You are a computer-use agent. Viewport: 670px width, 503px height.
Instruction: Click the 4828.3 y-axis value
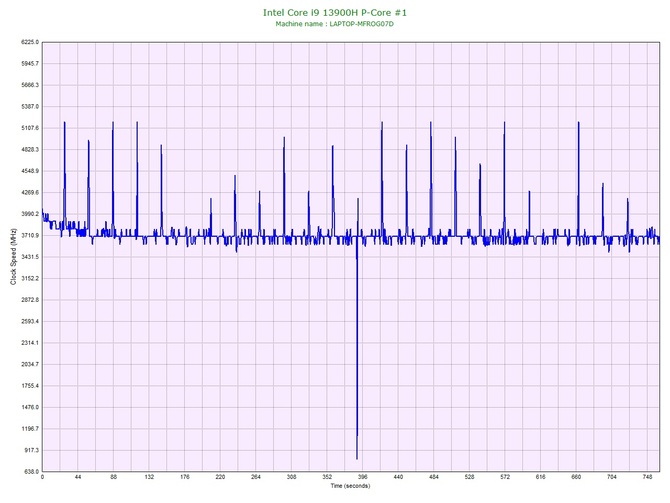click(30, 150)
